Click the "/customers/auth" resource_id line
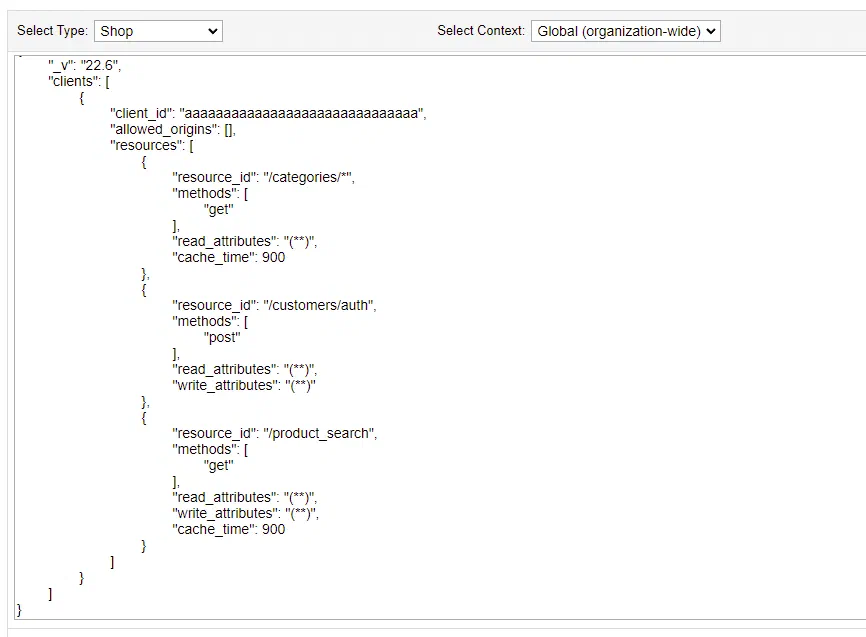The width and height of the screenshot is (866, 637). click(x=274, y=306)
